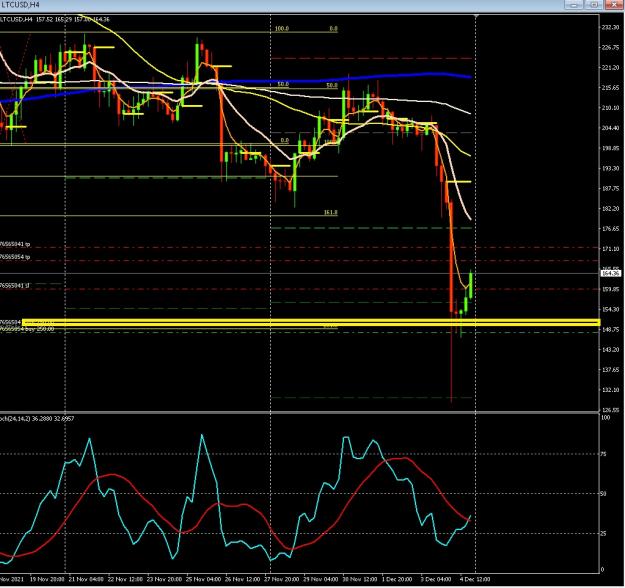Select the current price label 164.36
Image resolution: width=625 pixels, height=588 pixels.
(x=611, y=273)
